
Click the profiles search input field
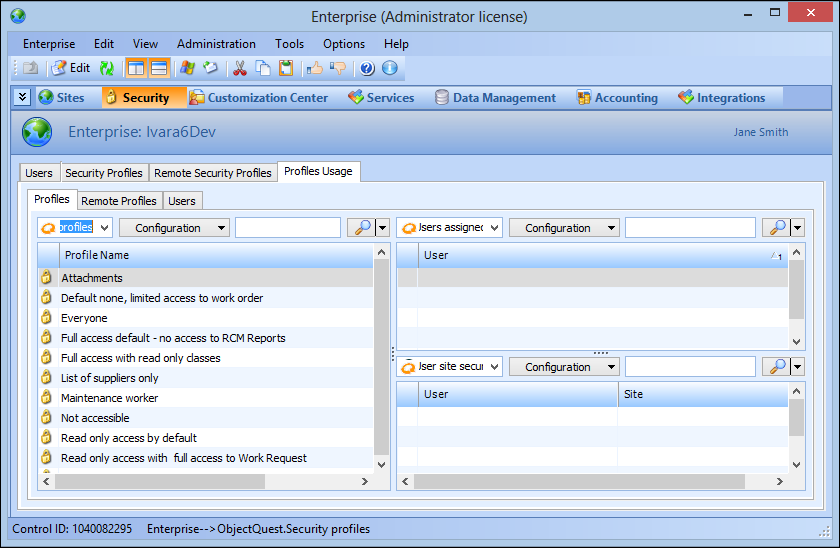click(288, 228)
